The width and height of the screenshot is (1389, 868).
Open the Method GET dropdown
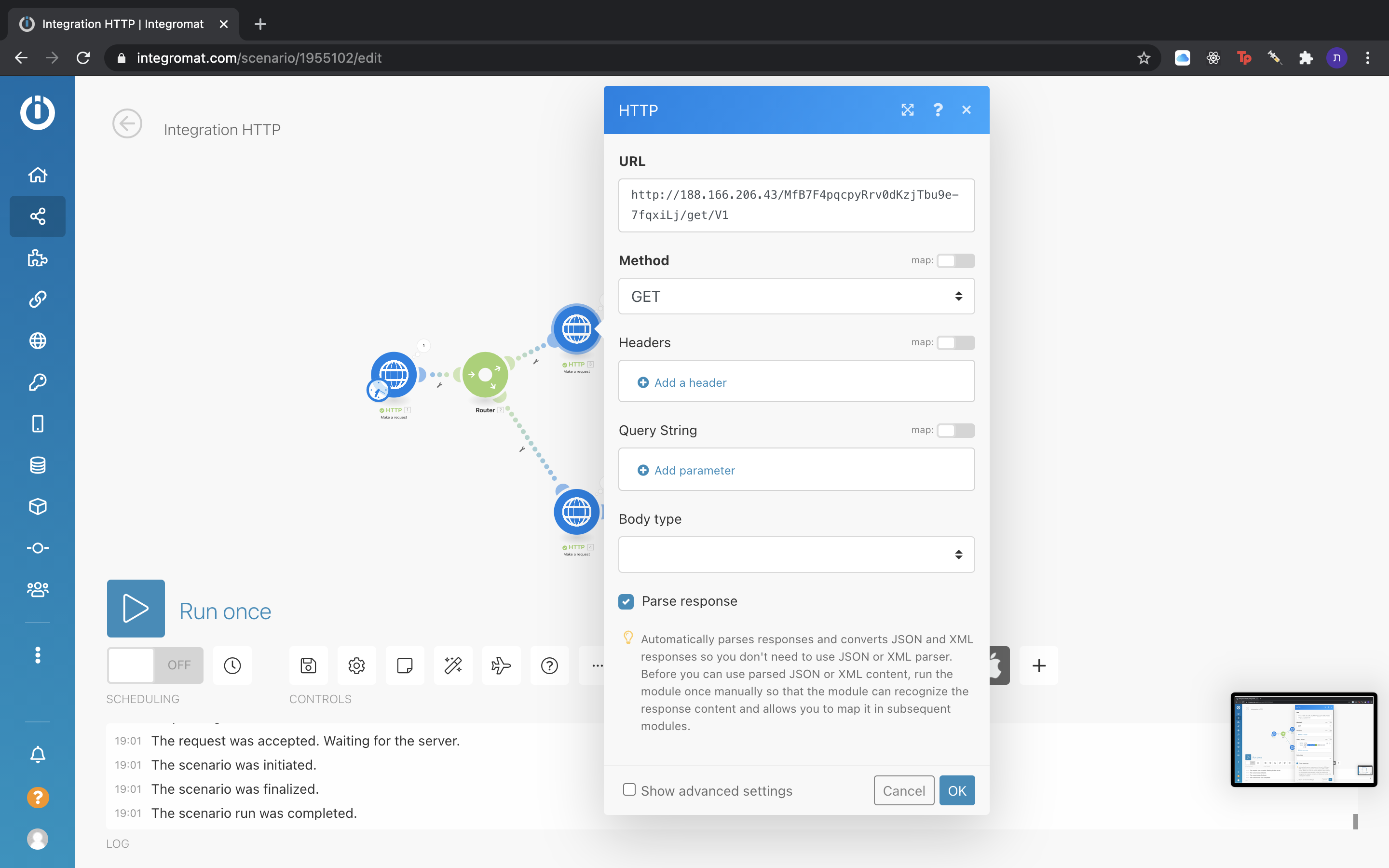point(796,296)
